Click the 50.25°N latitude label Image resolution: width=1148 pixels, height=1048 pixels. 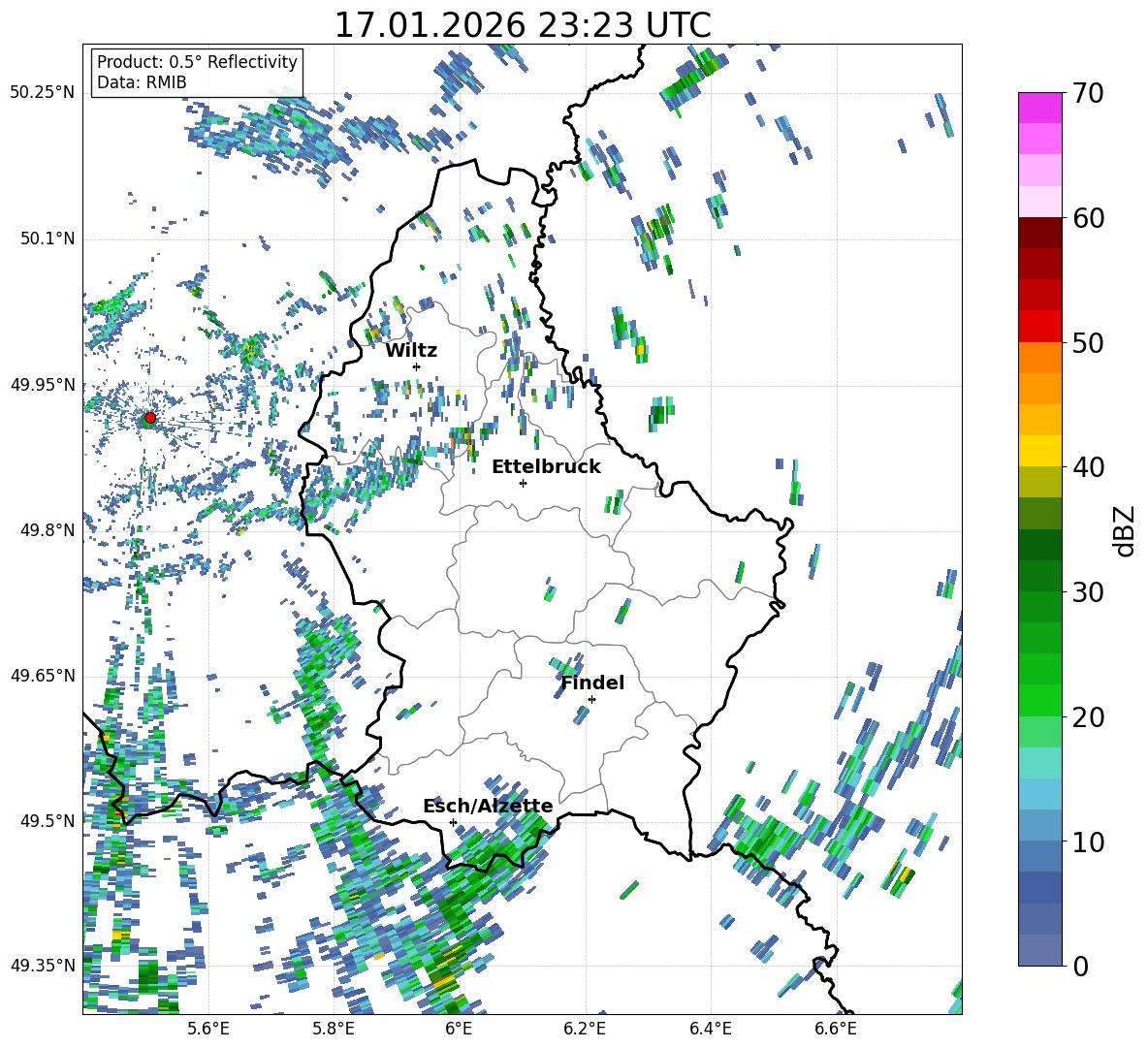coord(43,93)
